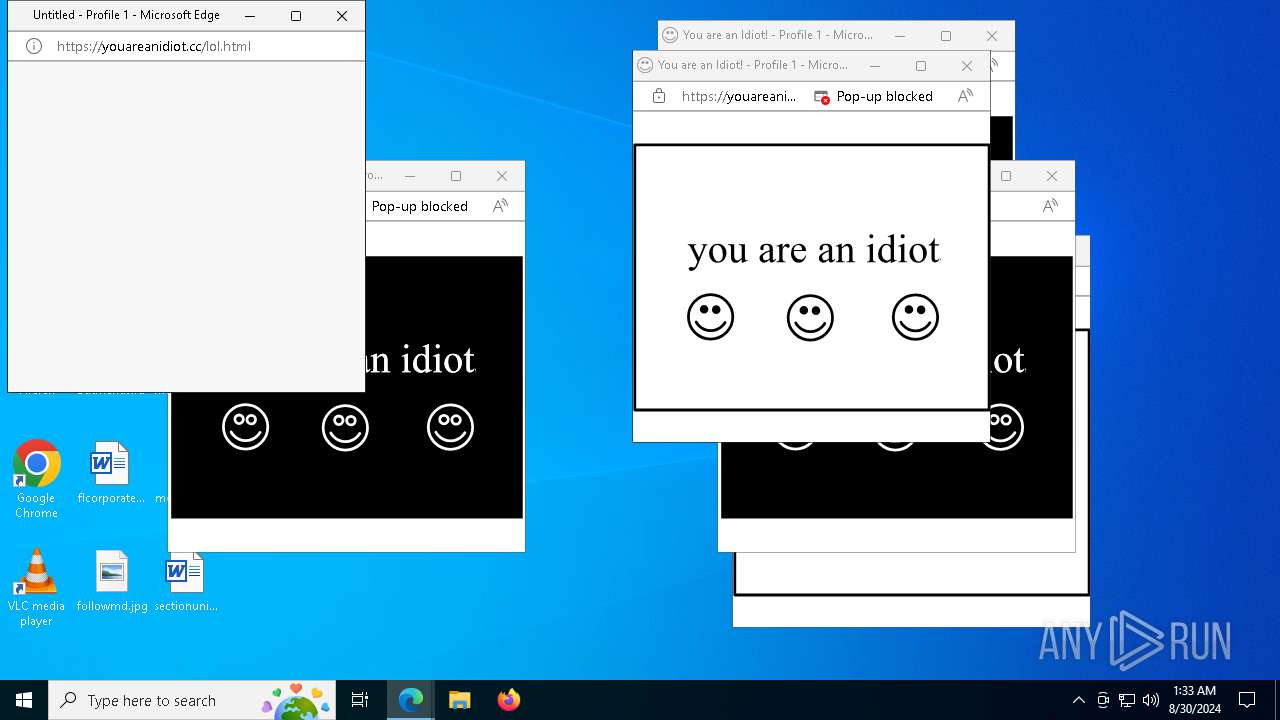Screen dimensions: 1280x720
Task: Click Microsoft Edge taskbar icon
Action: 411,700
